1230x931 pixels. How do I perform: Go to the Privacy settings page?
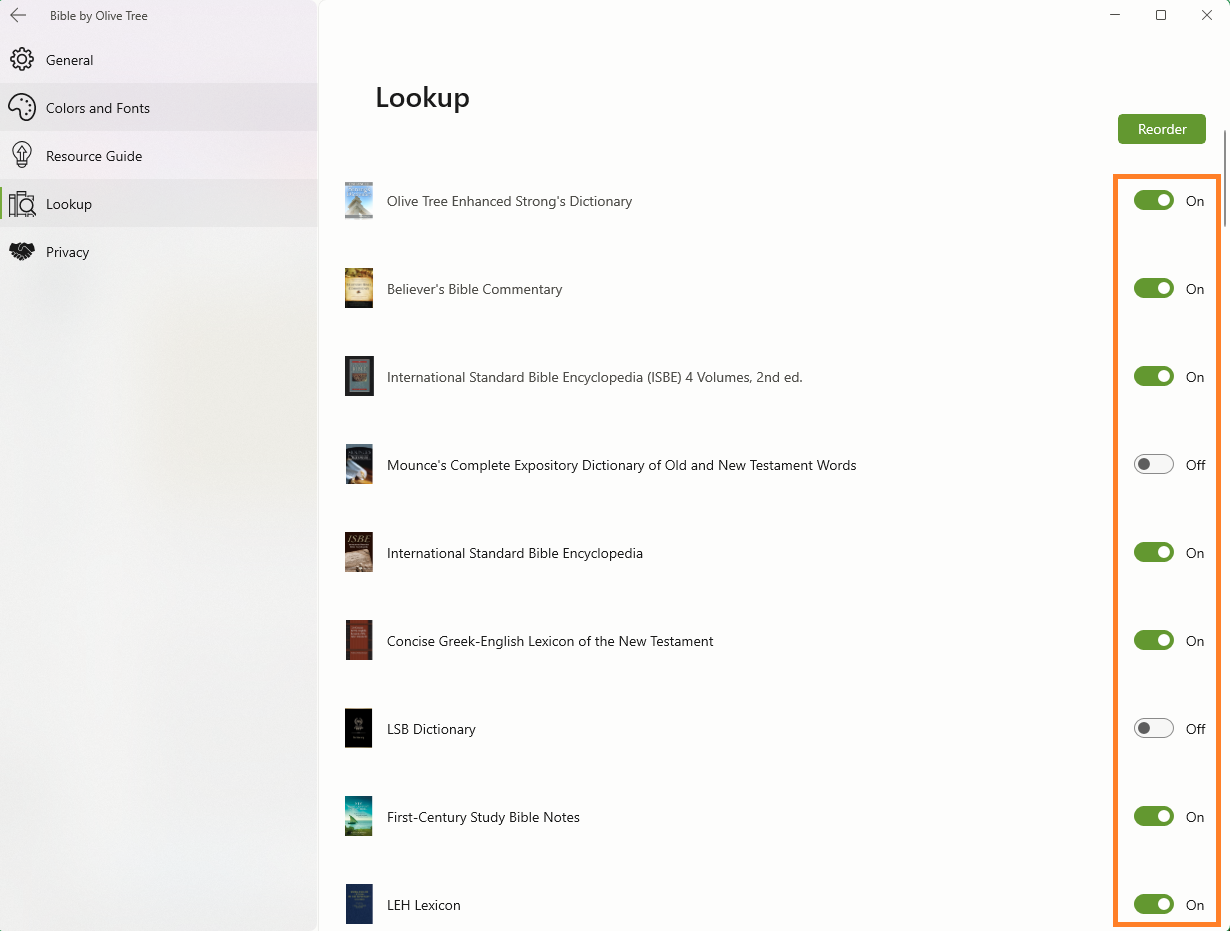[x=159, y=252]
